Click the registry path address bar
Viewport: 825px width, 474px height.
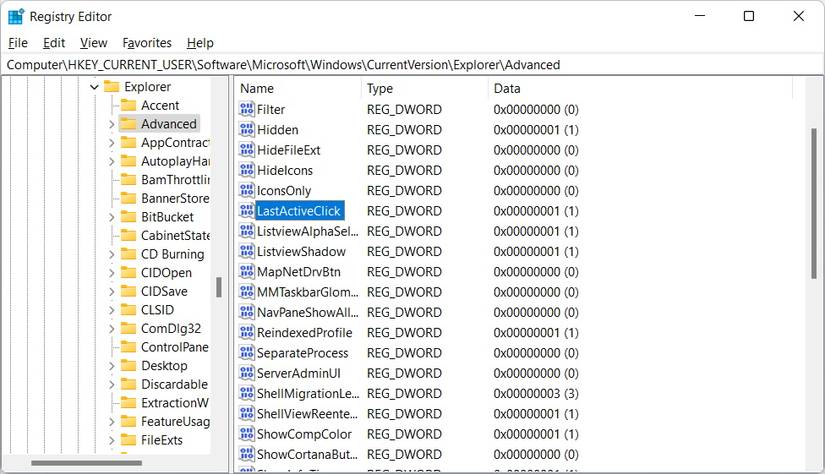400,64
